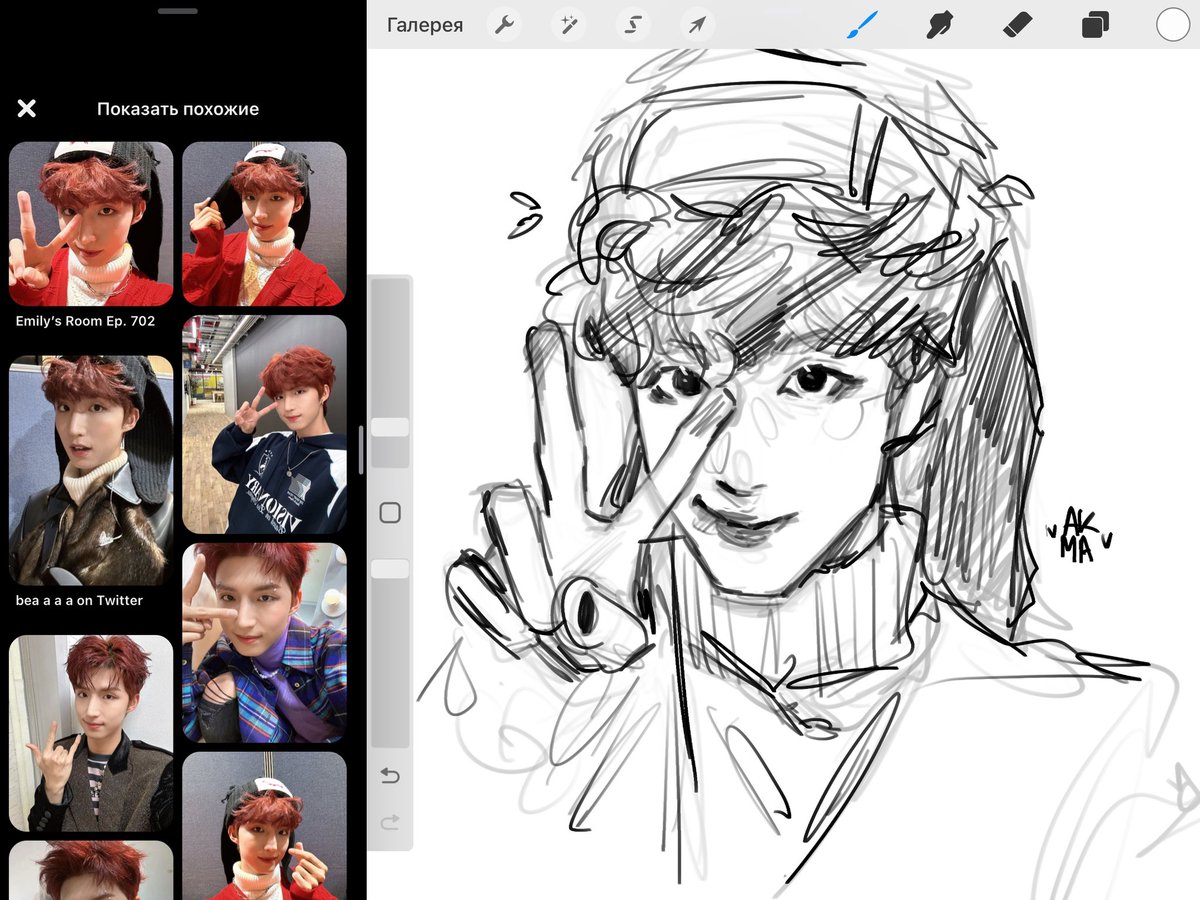Select the Eraser tool

coord(1017,25)
